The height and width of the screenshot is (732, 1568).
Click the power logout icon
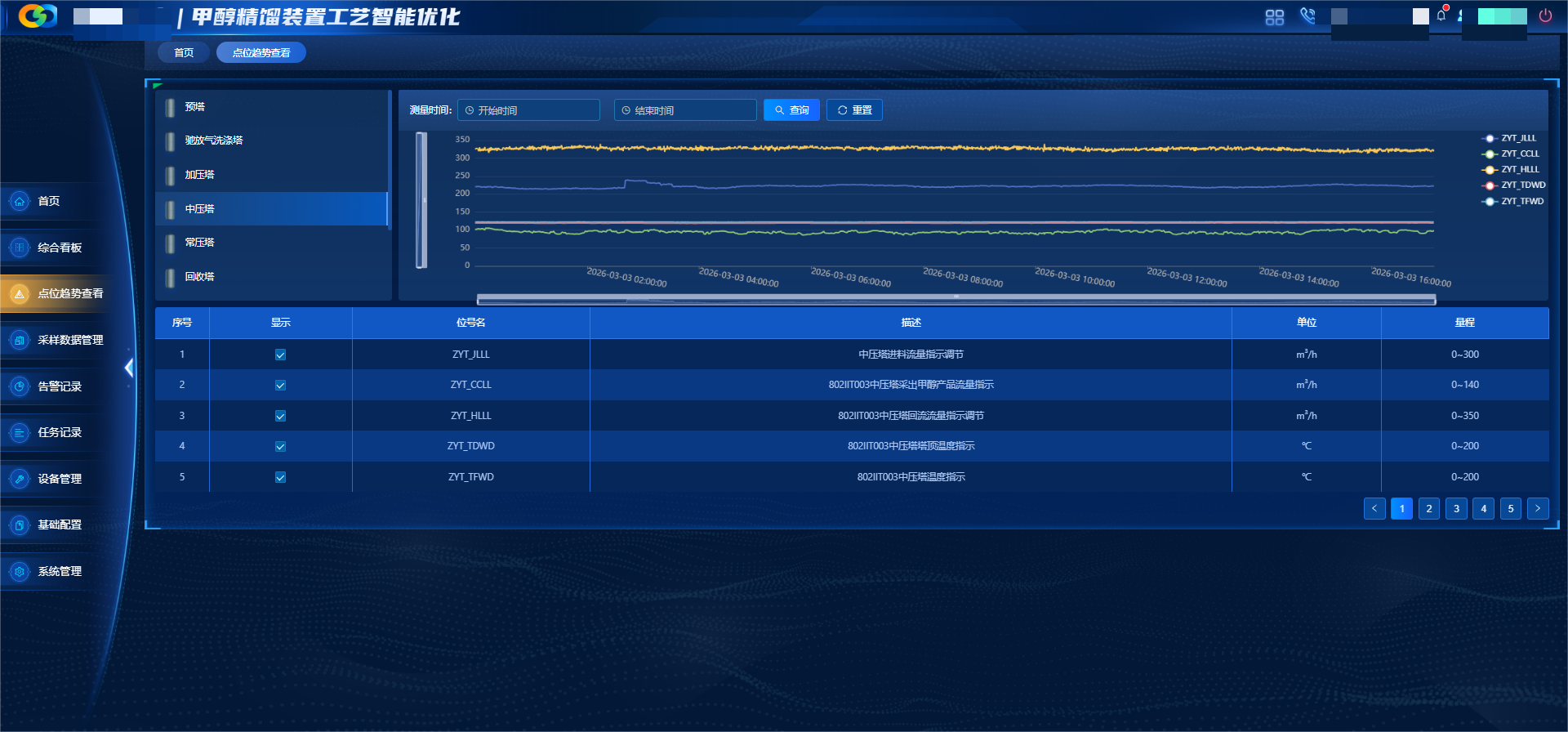tap(1545, 16)
